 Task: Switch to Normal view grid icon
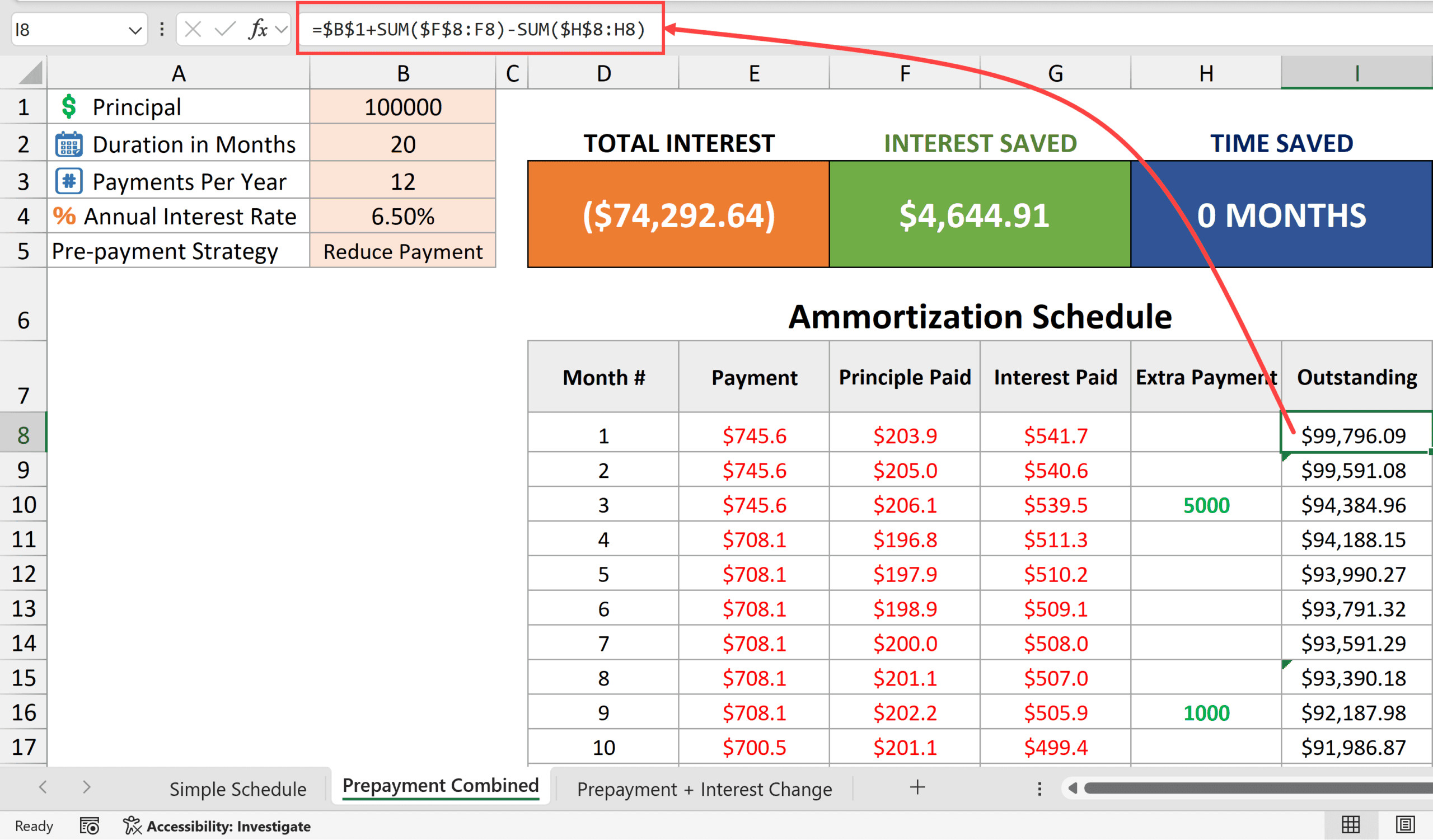click(1351, 825)
